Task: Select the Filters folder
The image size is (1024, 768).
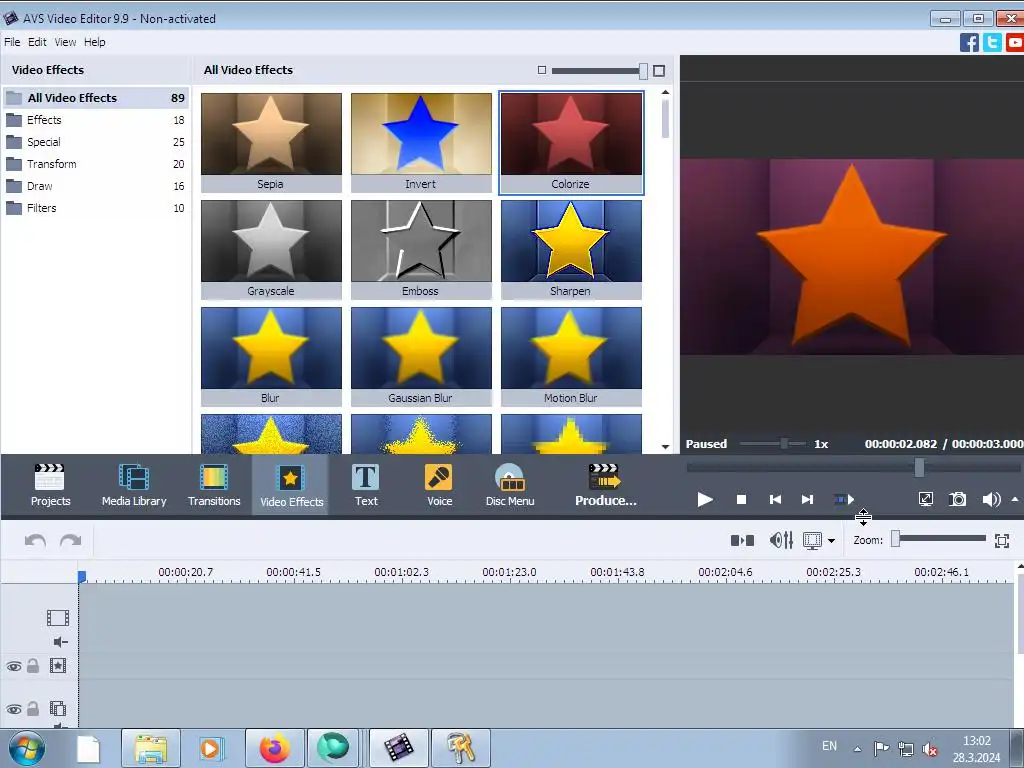Action: point(96,208)
